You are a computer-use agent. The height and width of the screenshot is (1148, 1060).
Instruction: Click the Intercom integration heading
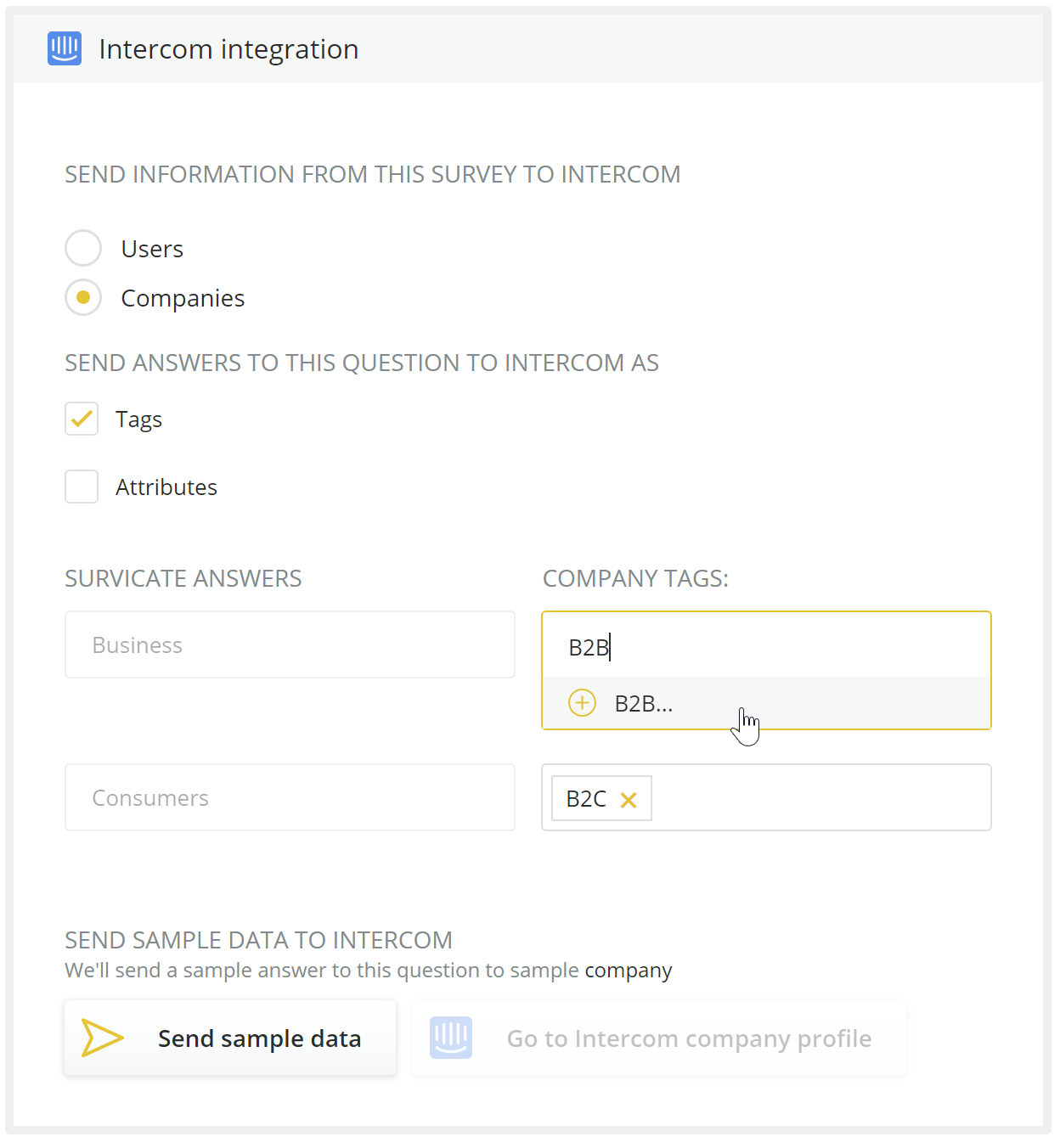click(228, 49)
